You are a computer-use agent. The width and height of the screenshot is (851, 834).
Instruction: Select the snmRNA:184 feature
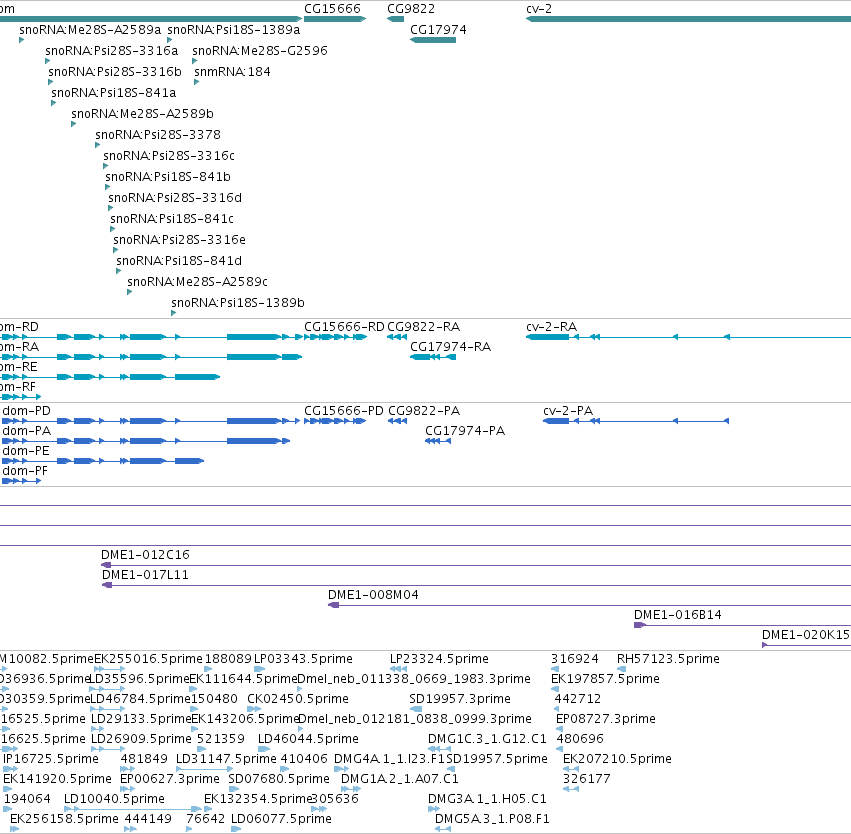196,82
